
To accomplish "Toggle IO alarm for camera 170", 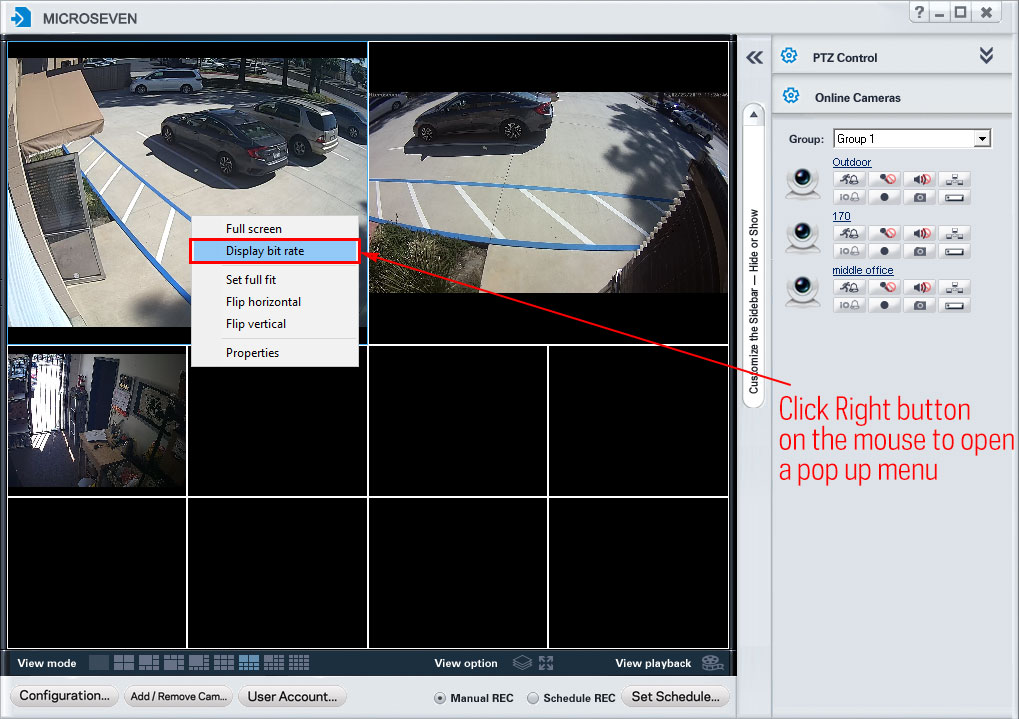I will (x=849, y=251).
